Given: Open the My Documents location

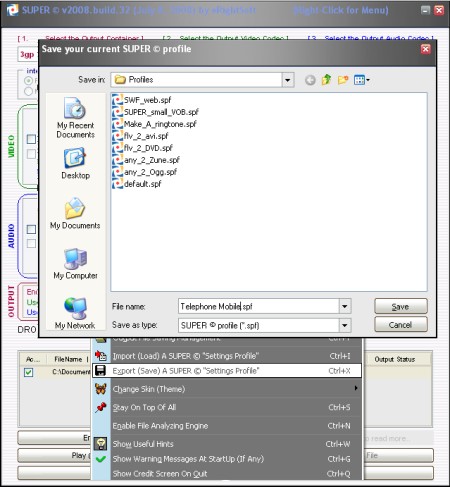Looking at the screenshot, I should pos(75,213).
